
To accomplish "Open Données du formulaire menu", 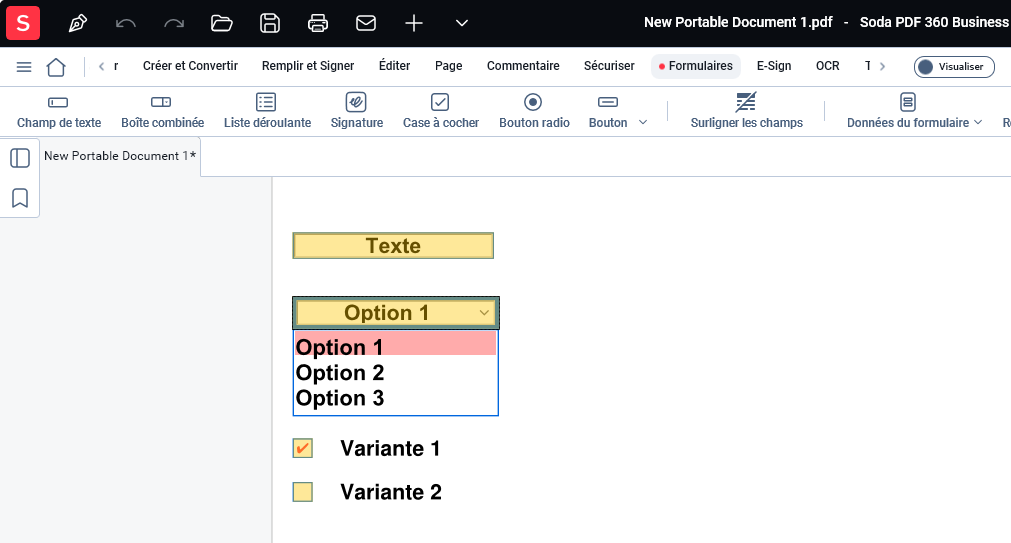I will pyautogui.click(x=914, y=112).
